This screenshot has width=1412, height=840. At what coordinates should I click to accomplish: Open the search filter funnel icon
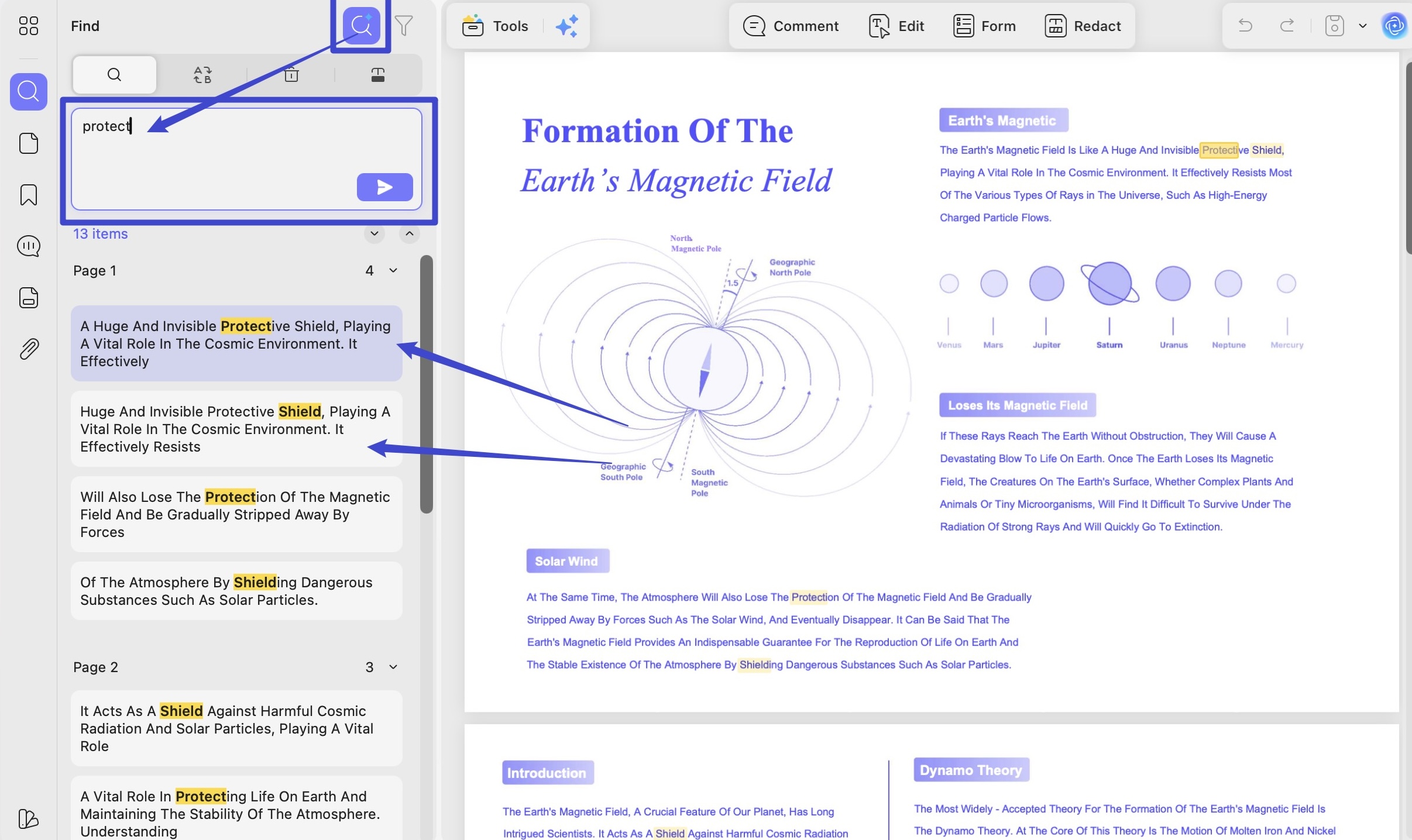coord(404,26)
